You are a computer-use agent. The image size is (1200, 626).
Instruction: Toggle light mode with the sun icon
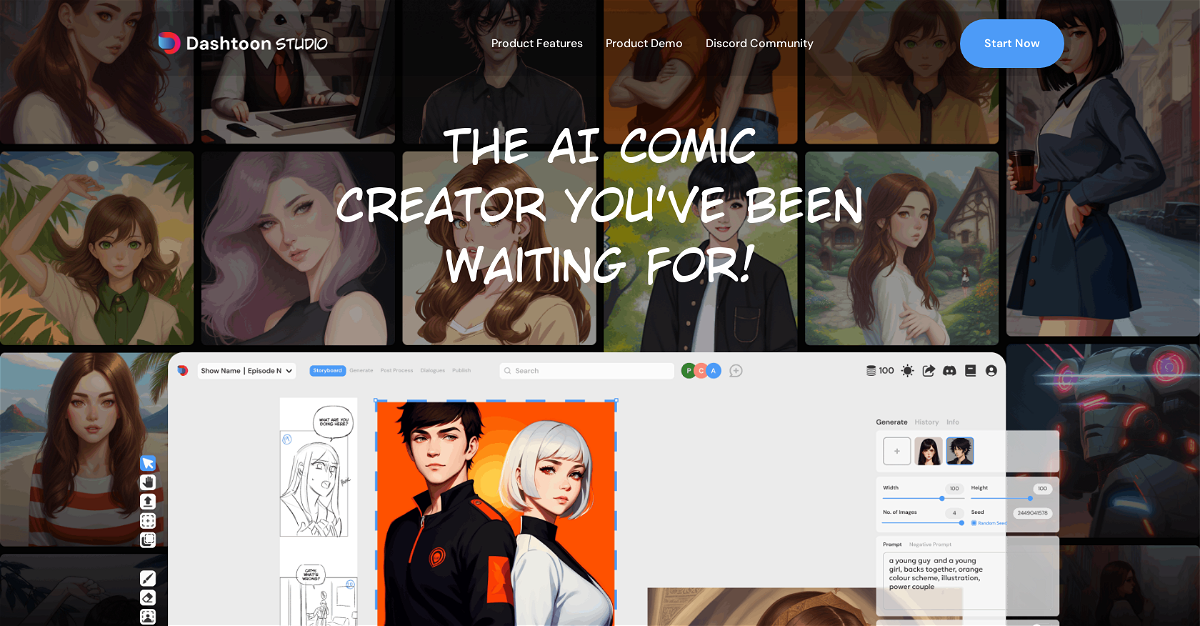coord(907,370)
